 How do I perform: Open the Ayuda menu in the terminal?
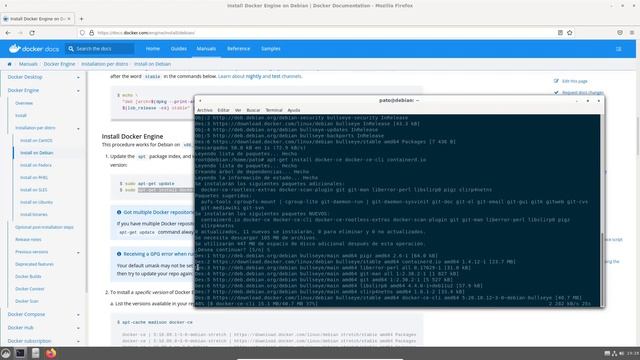(x=293, y=110)
